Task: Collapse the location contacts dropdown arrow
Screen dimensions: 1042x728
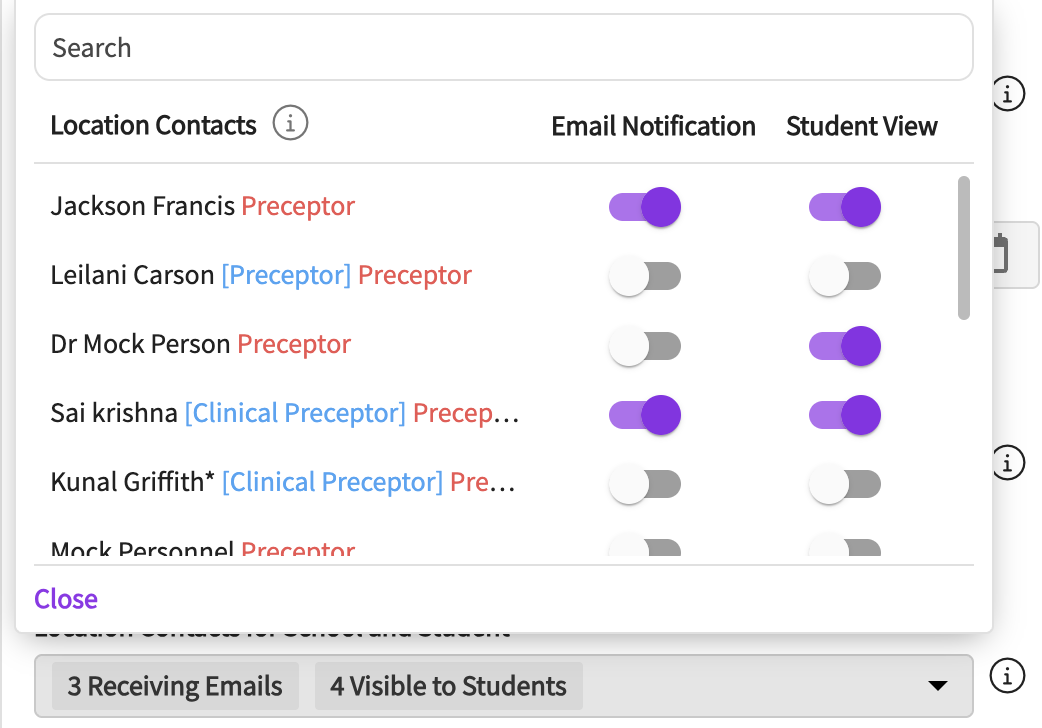Action: 937,686
